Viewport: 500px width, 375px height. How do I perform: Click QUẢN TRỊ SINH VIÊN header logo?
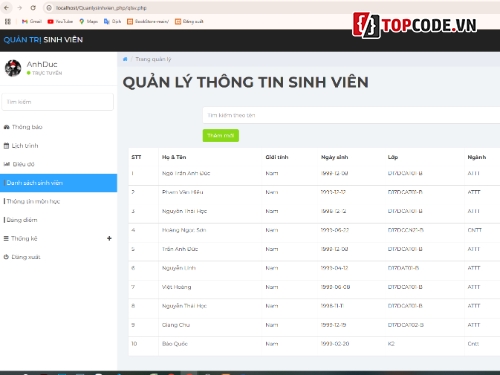tap(43, 40)
